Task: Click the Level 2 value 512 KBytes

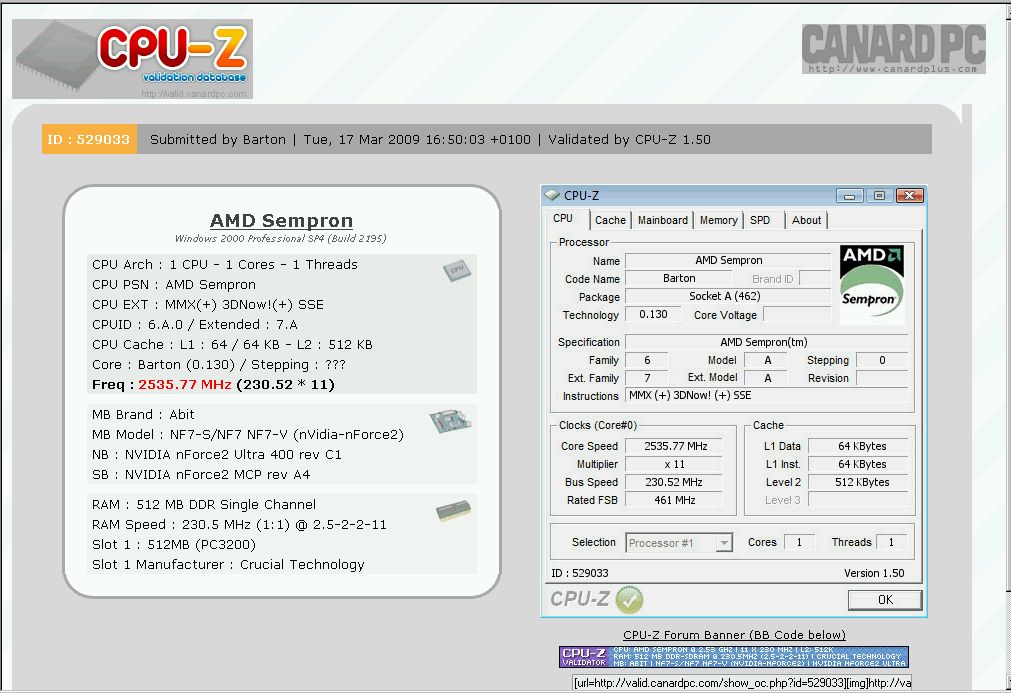Action: 859,482
